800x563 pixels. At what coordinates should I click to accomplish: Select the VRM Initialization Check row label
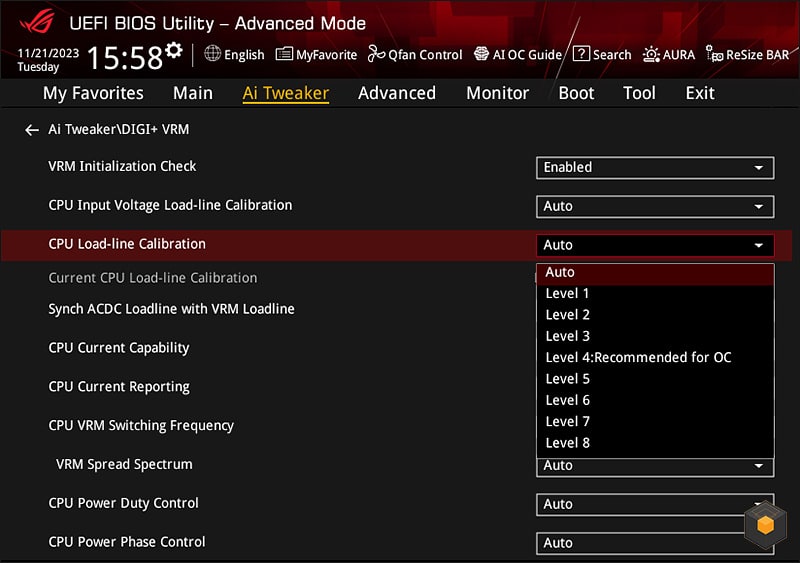pyautogui.click(x=122, y=166)
